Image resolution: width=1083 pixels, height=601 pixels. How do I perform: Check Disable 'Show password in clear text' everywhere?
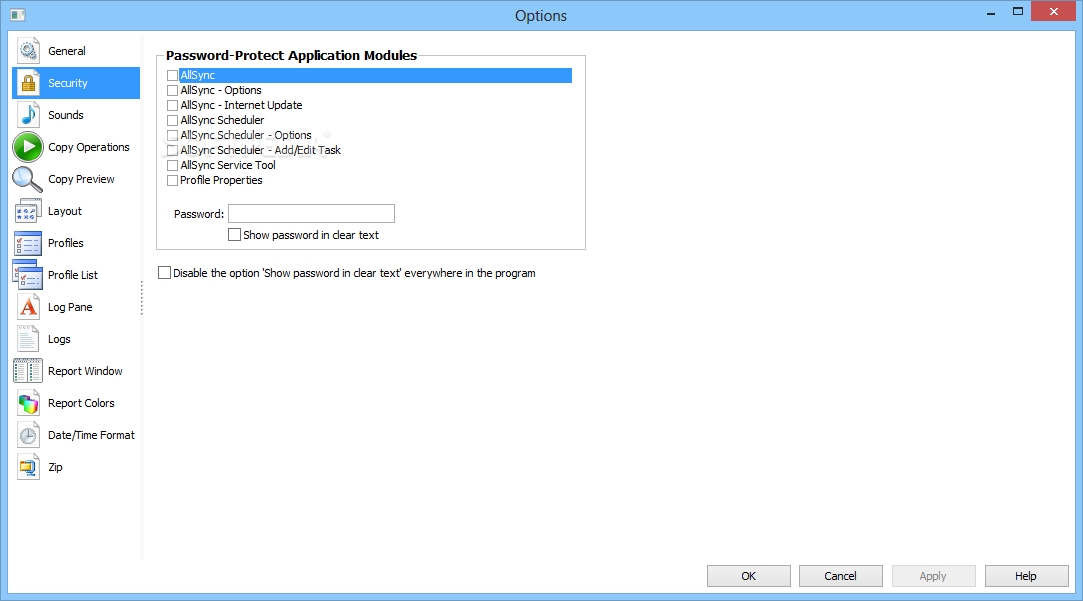click(x=164, y=273)
